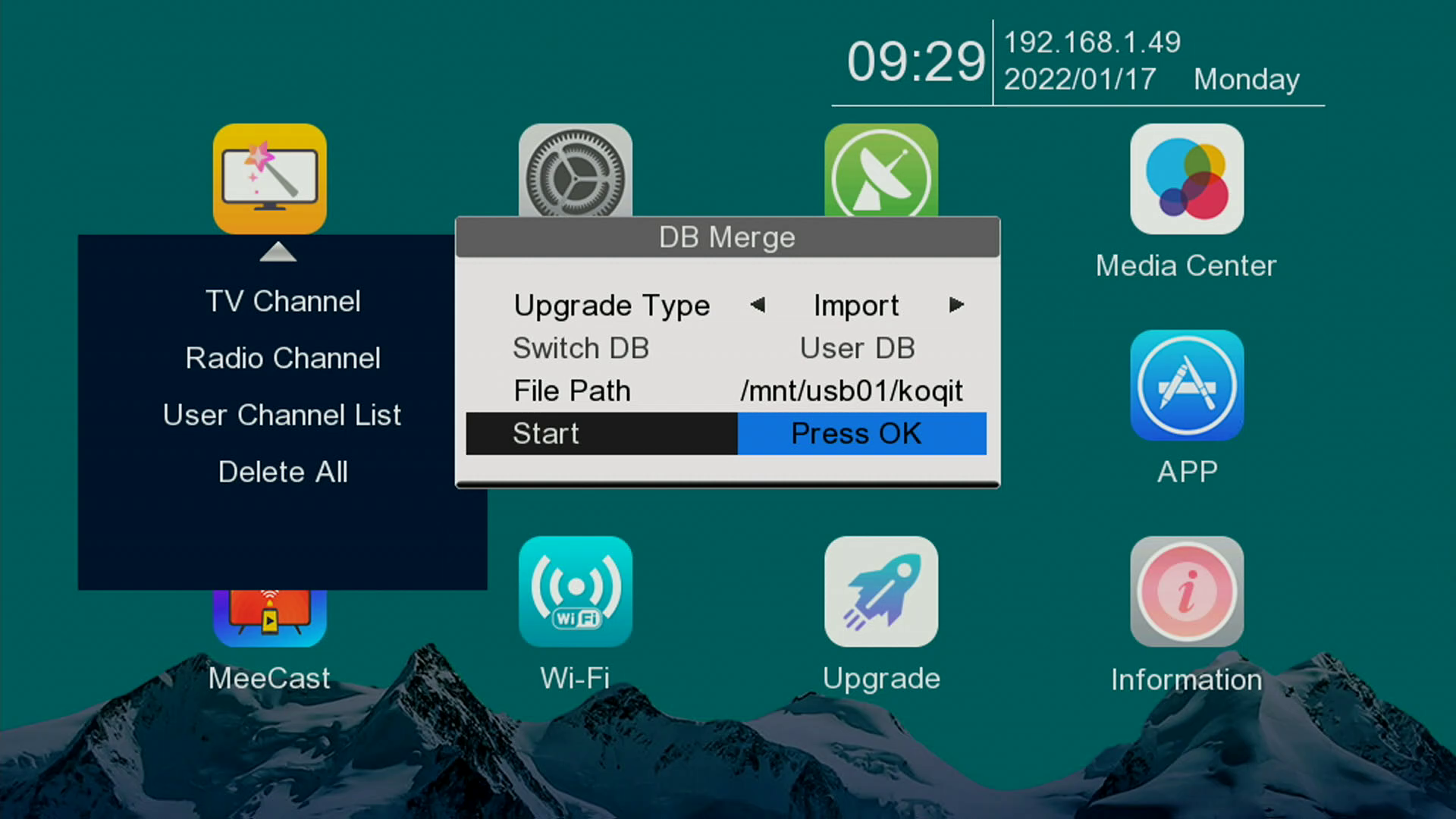The image size is (1456, 819).
Task: Open the MeeCast icon
Action: (x=269, y=617)
